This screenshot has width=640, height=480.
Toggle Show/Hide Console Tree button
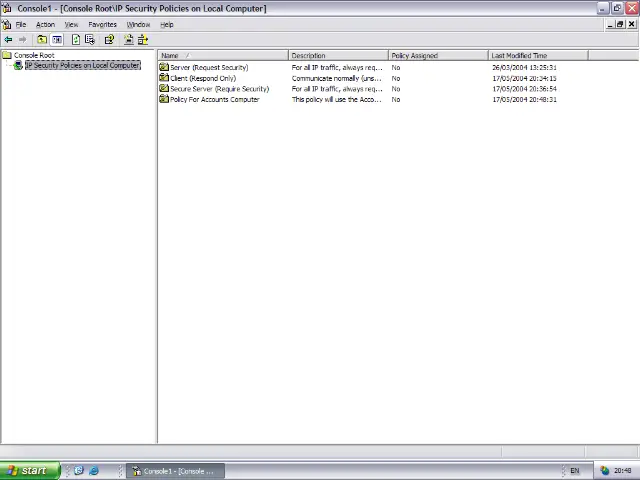57,40
